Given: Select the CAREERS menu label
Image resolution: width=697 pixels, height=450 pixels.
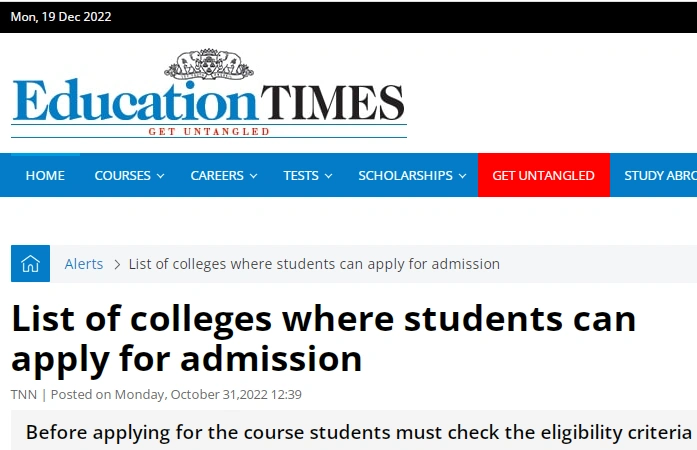Looking at the screenshot, I should pos(217,175).
